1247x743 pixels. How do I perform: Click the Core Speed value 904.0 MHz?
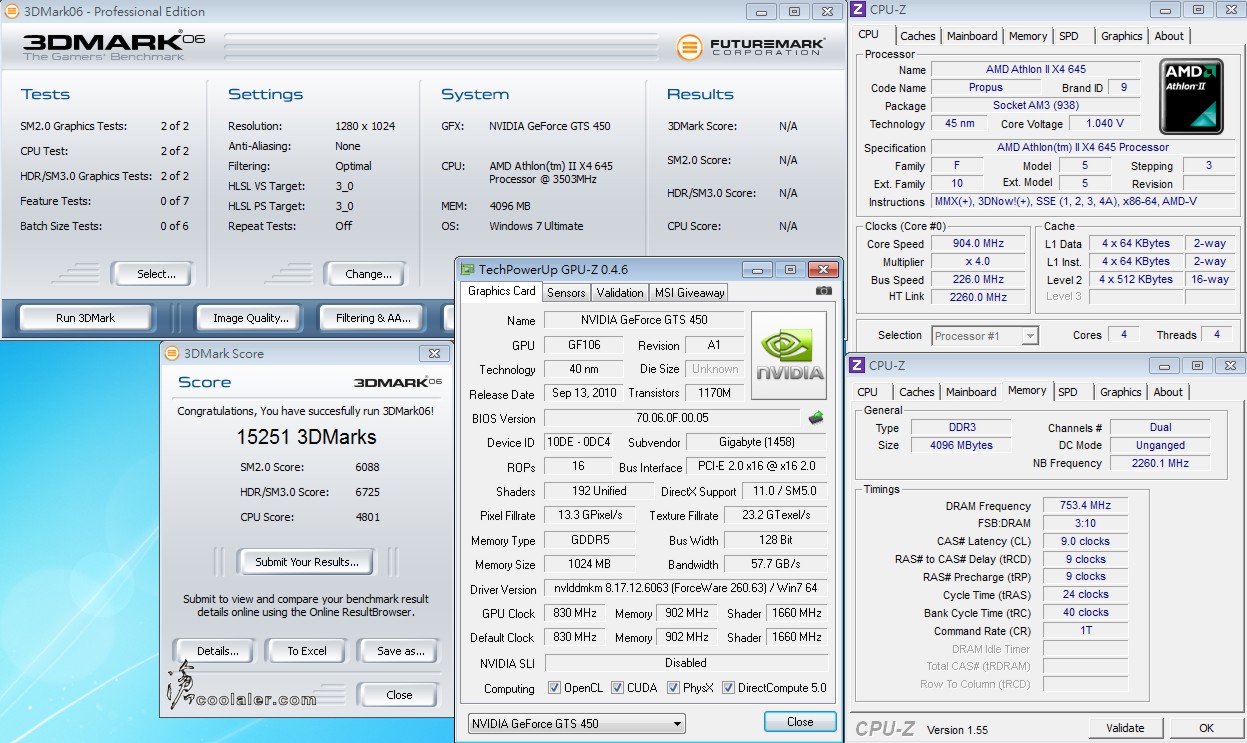click(978, 243)
